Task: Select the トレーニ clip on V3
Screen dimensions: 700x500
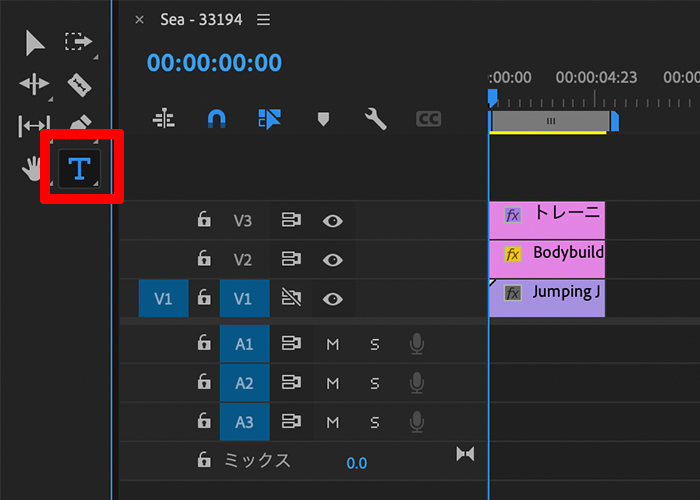Action: click(x=547, y=220)
